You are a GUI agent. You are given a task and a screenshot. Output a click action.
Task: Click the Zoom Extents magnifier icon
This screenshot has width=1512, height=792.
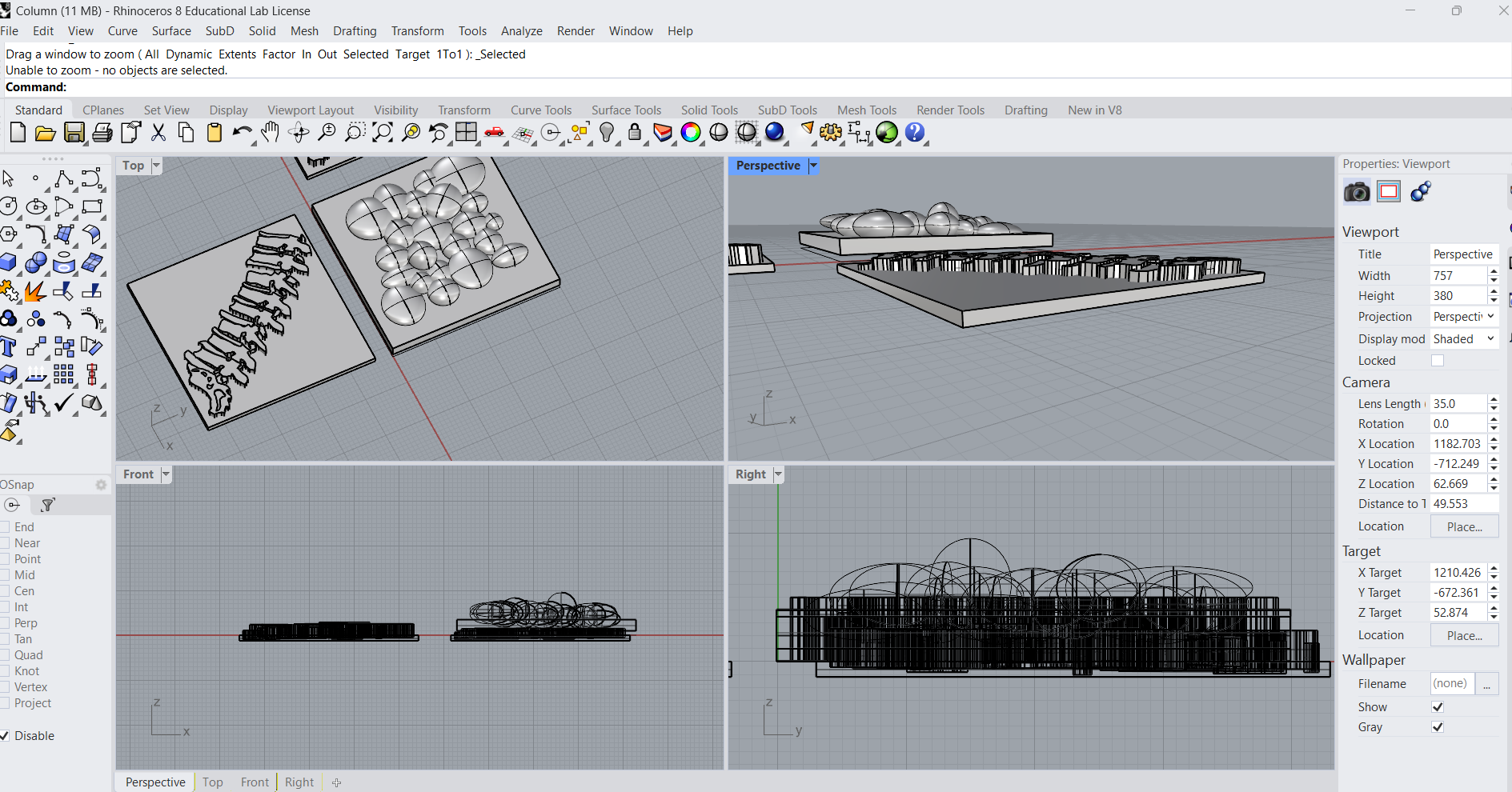click(x=383, y=133)
